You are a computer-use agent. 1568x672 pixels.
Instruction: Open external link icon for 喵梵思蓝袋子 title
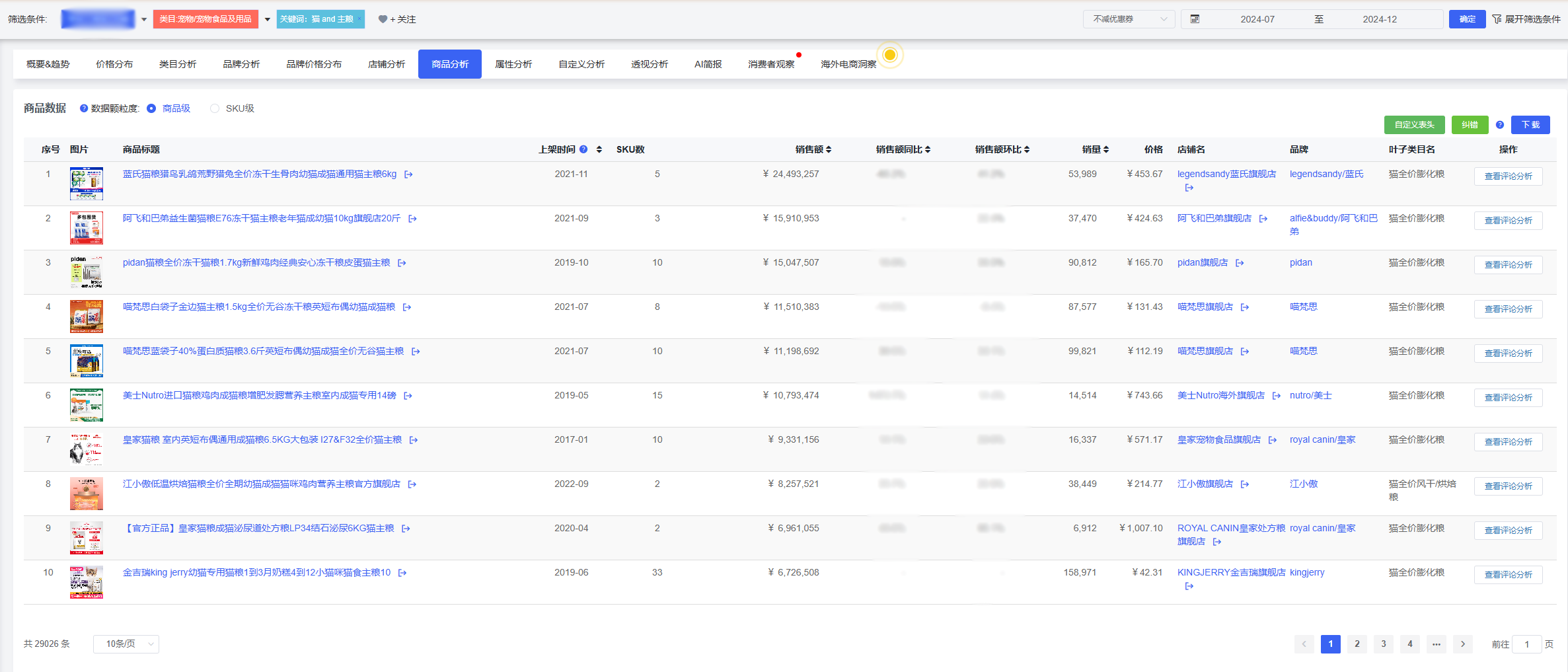[416, 352]
